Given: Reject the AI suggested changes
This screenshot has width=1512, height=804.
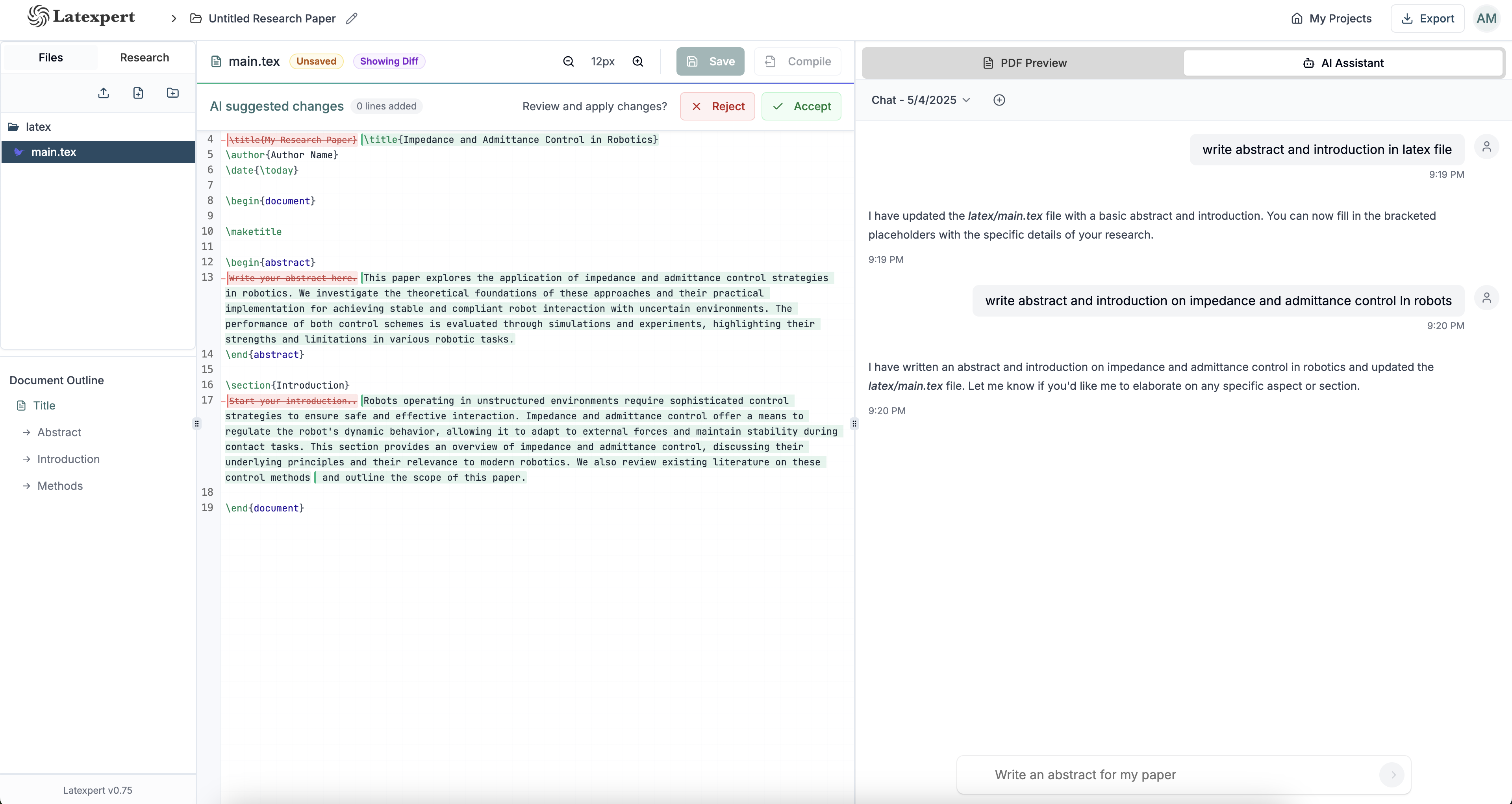Looking at the screenshot, I should coord(717,106).
